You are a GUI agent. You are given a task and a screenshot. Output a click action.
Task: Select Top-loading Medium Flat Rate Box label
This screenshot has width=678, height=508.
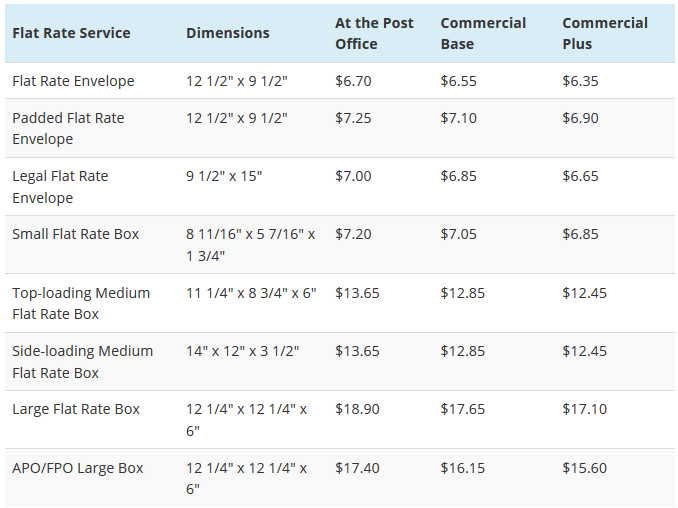pos(81,303)
